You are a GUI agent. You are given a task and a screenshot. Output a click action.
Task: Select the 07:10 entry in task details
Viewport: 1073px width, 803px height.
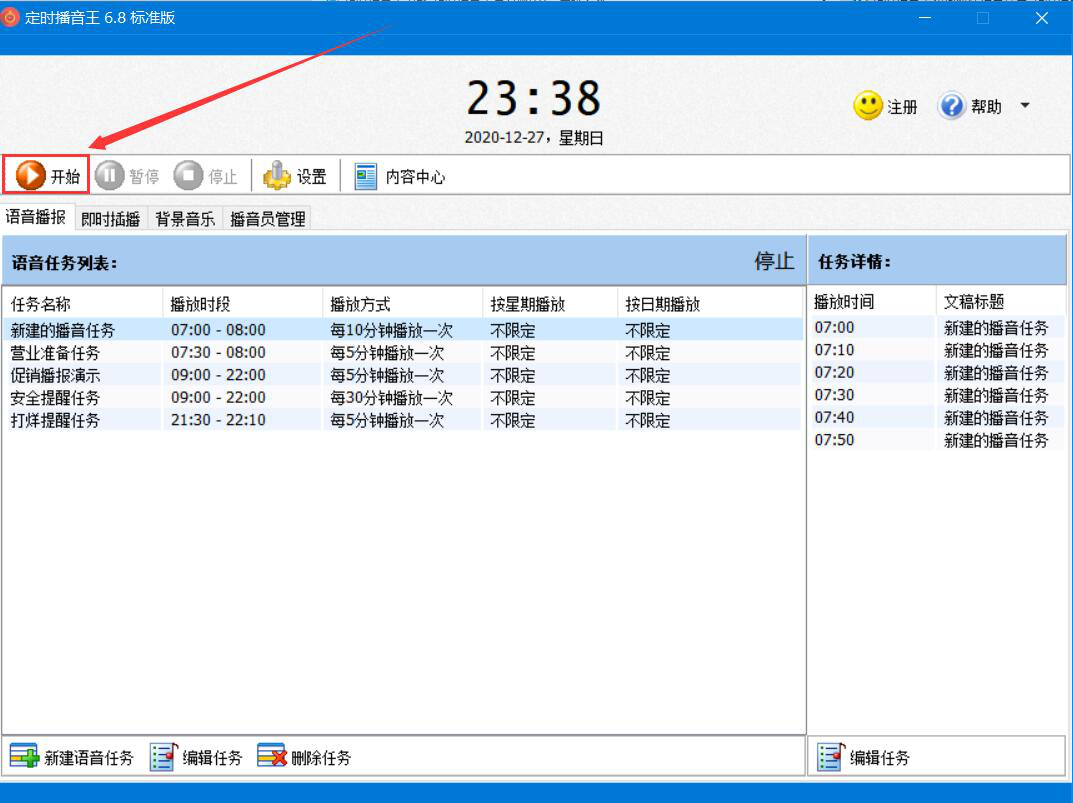click(x=938, y=350)
